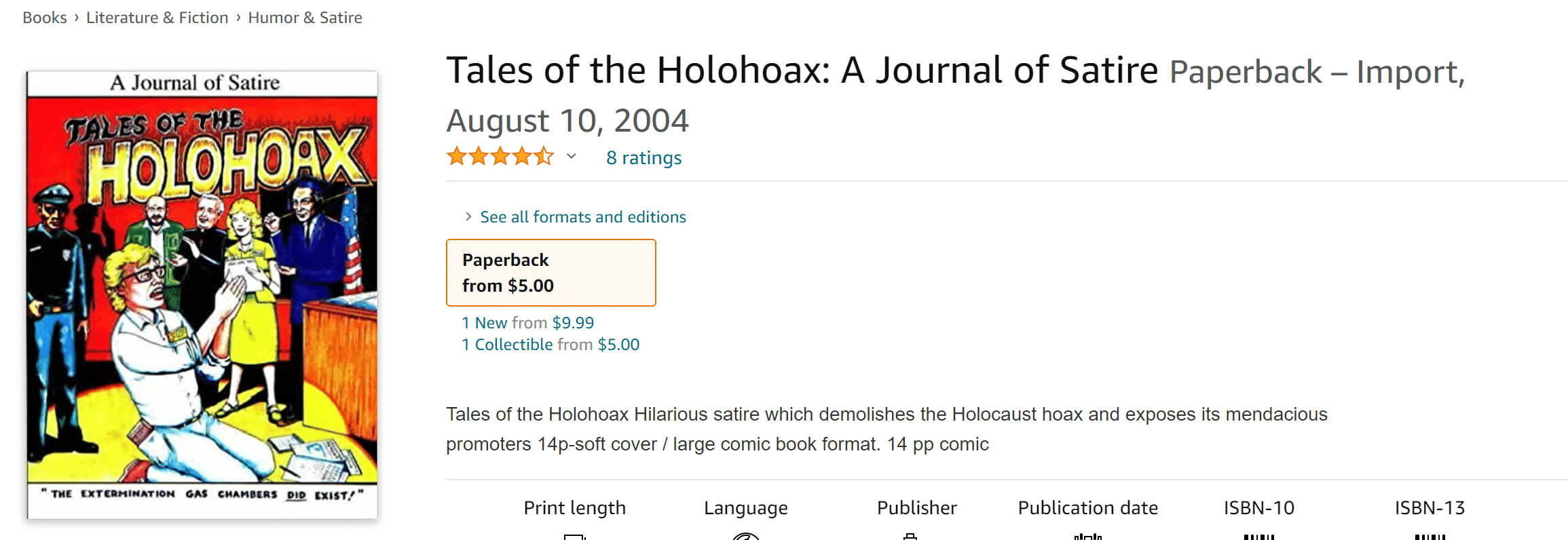Expand the ratings breakdown chevron beside stars
This screenshot has height=540, width=1568.
pyautogui.click(x=572, y=157)
